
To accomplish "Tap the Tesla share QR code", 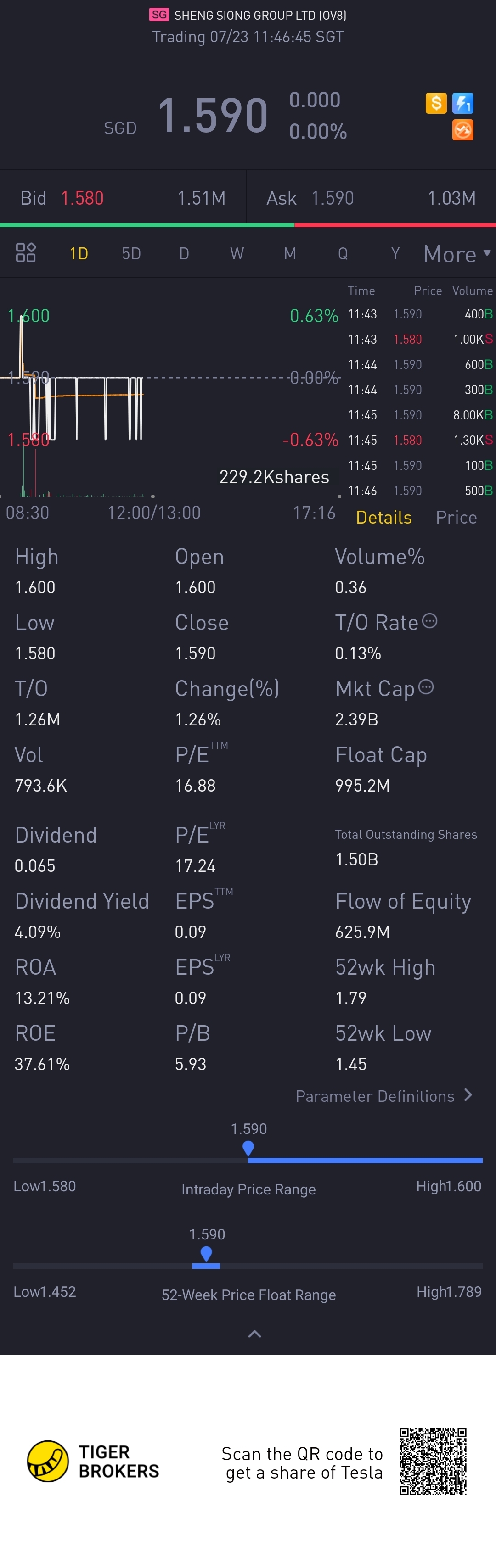I will click(433, 1462).
